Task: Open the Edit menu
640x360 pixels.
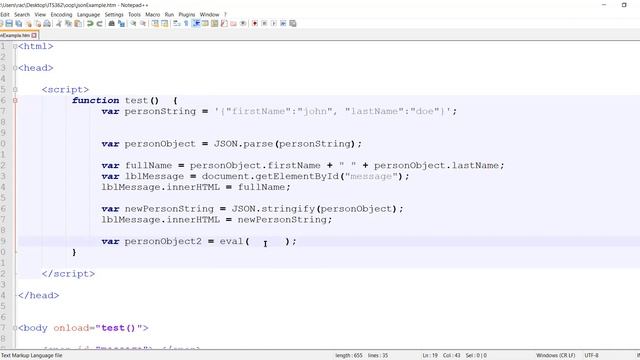Action: click(x=4, y=14)
